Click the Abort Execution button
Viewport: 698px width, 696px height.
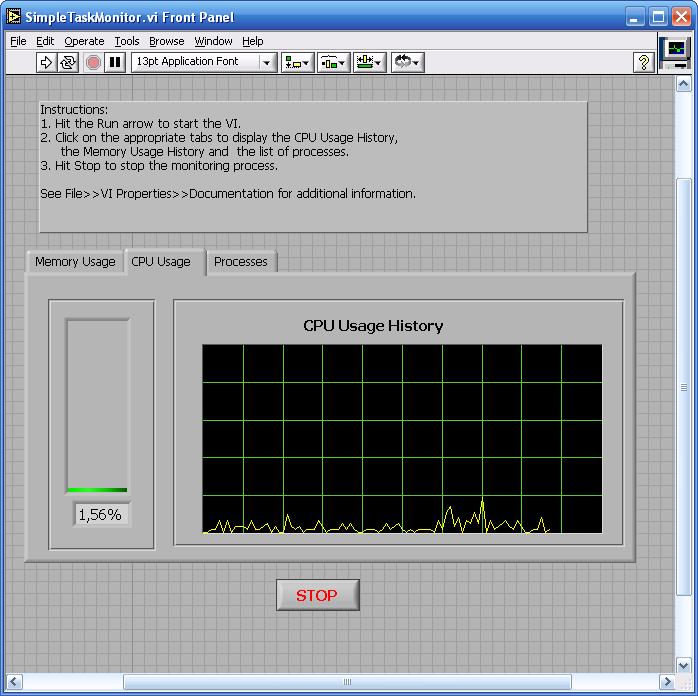tap(93, 62)
